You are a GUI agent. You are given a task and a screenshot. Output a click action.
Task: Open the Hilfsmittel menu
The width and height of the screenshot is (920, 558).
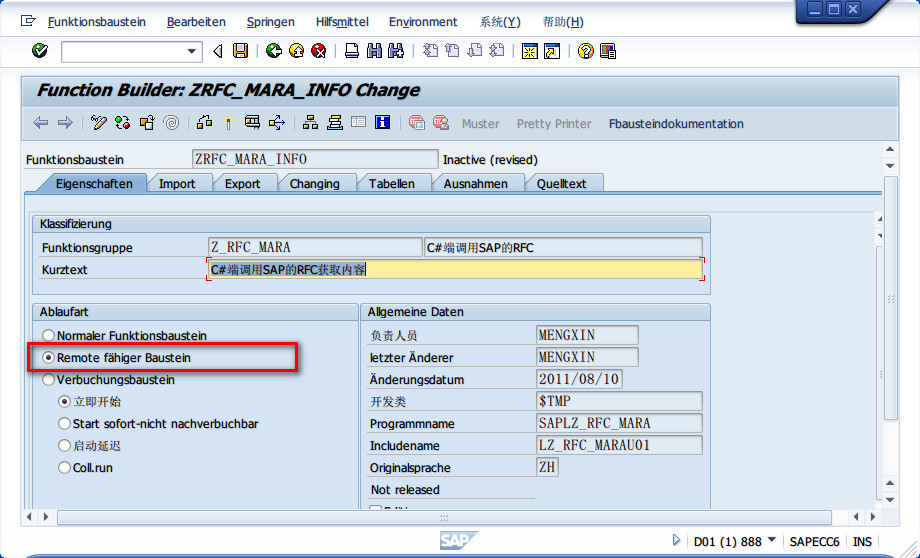(x=342, y=22)
